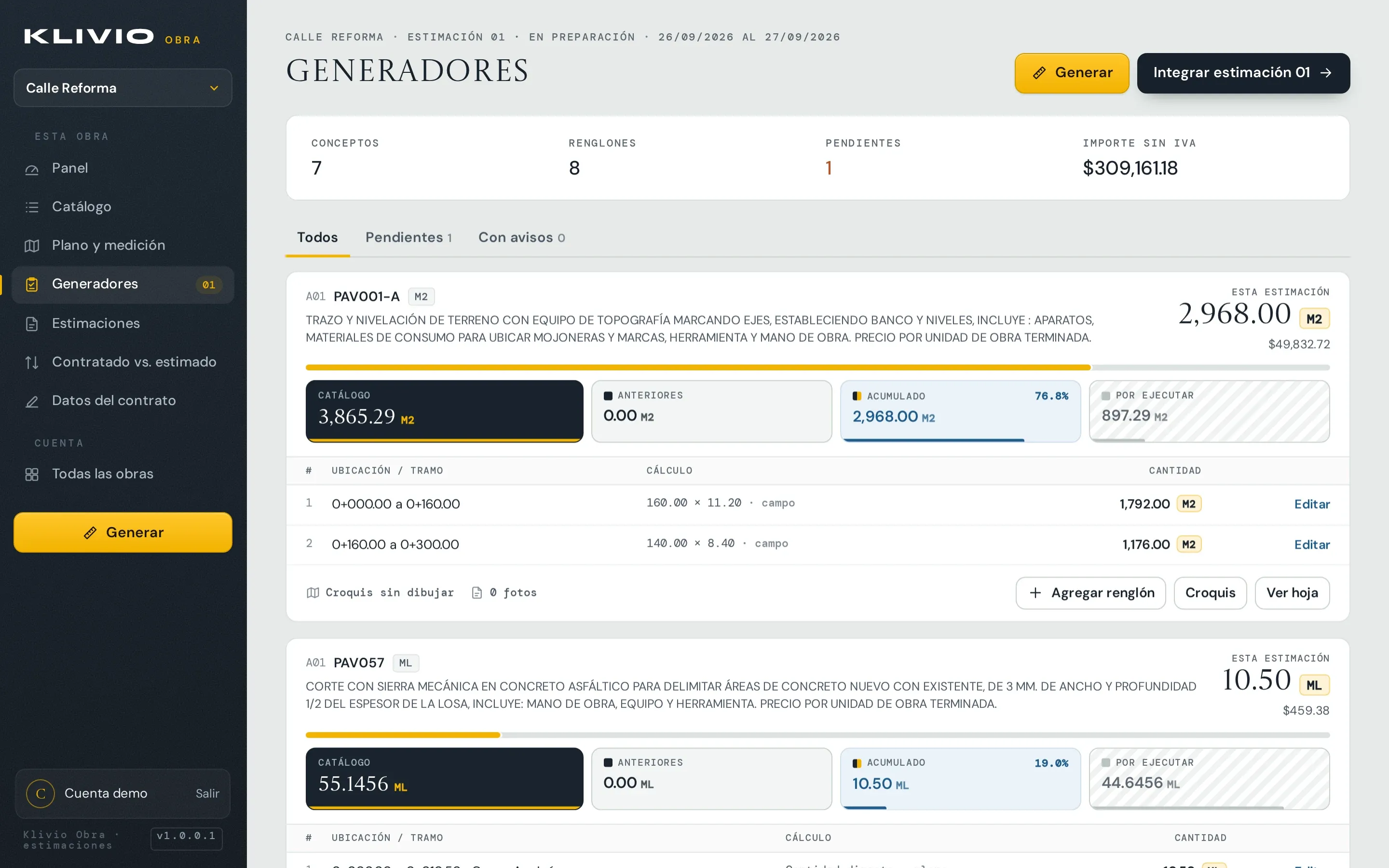Click Integrar estimación 01 button
The width and height of the screenshot is (1389, 868).
click(1243, 73)
